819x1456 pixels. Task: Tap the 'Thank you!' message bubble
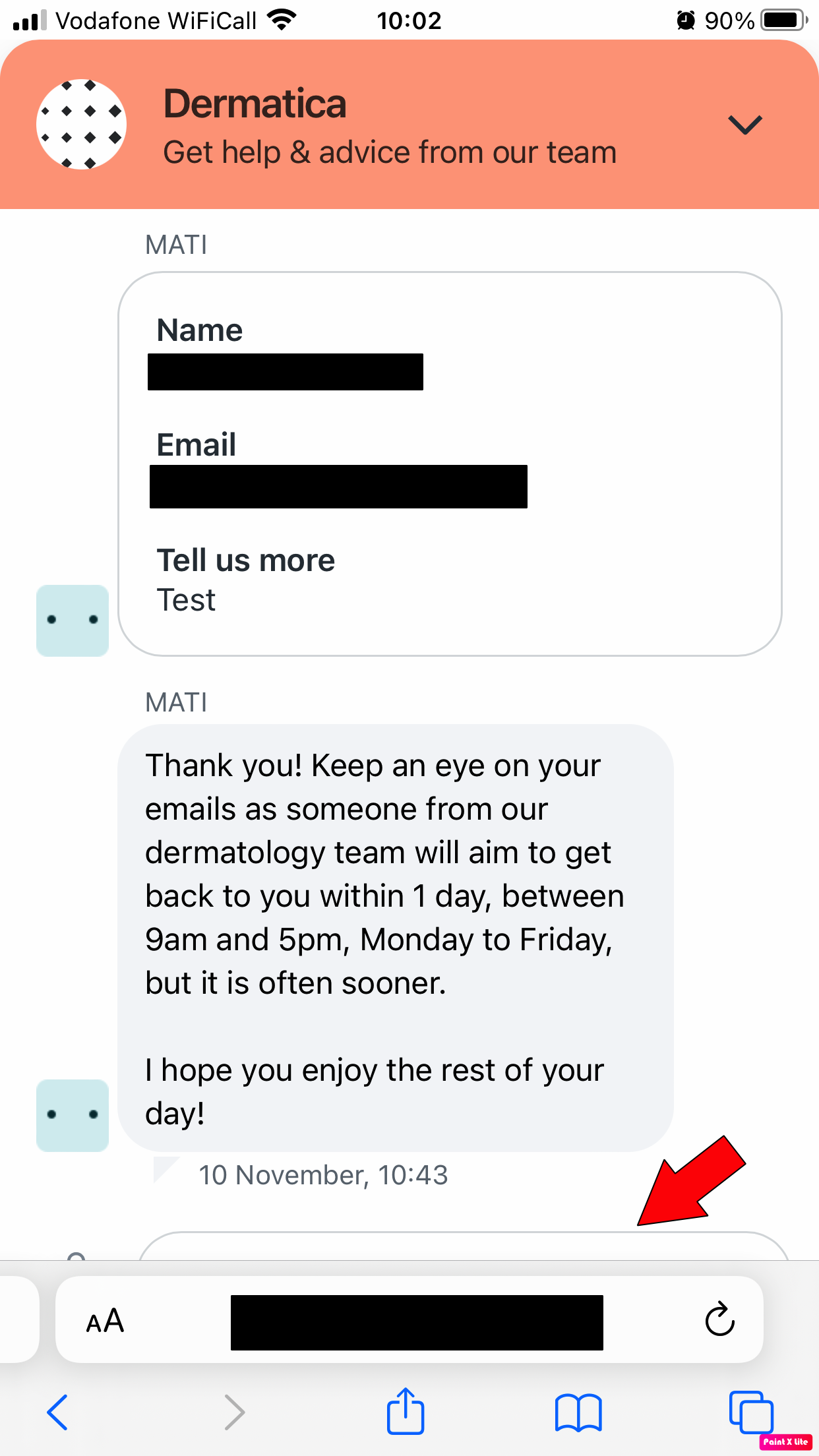395,938
